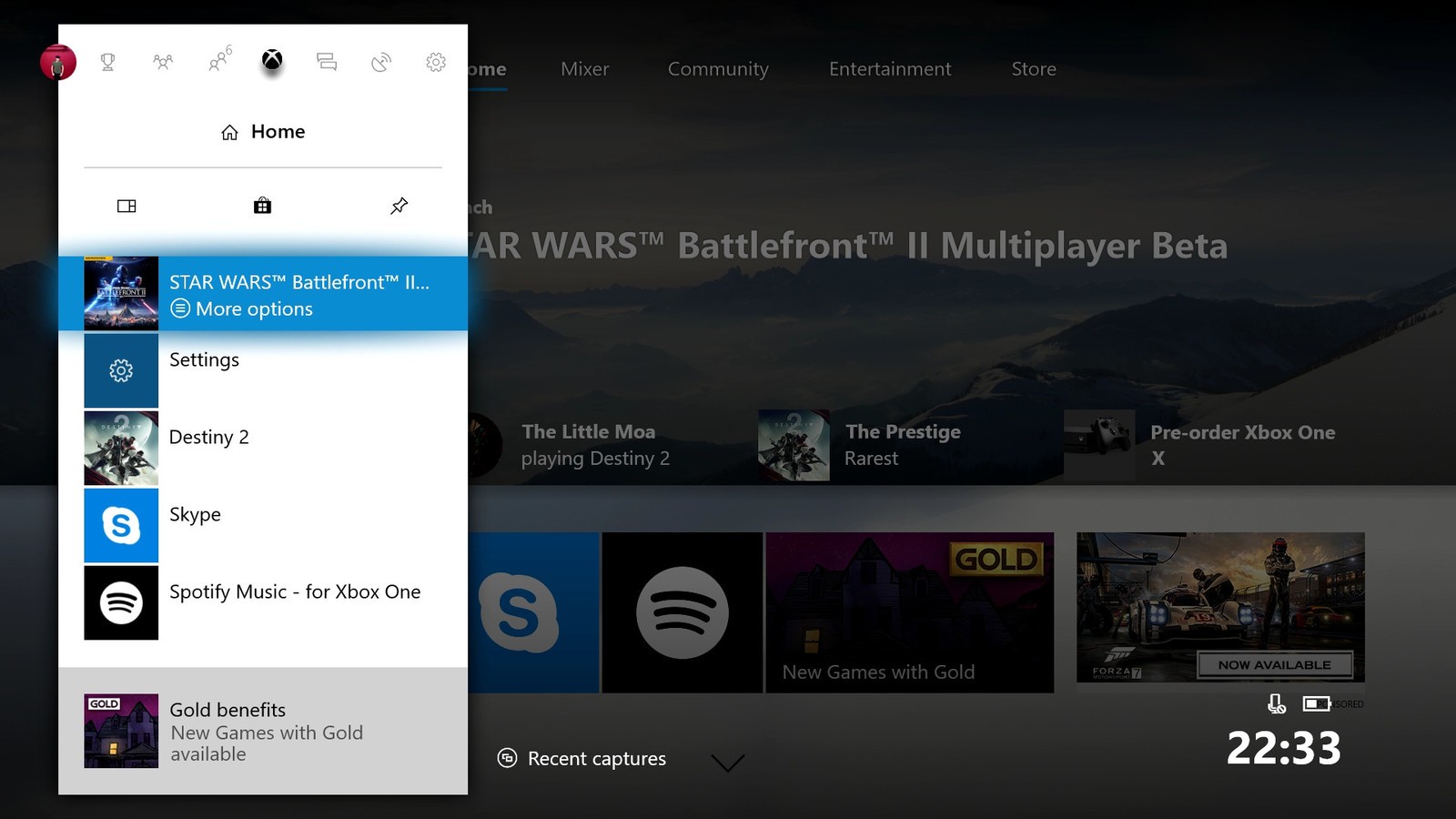1456x819 pixels.
Task: Go to Home in the guide
Action: 263,132
